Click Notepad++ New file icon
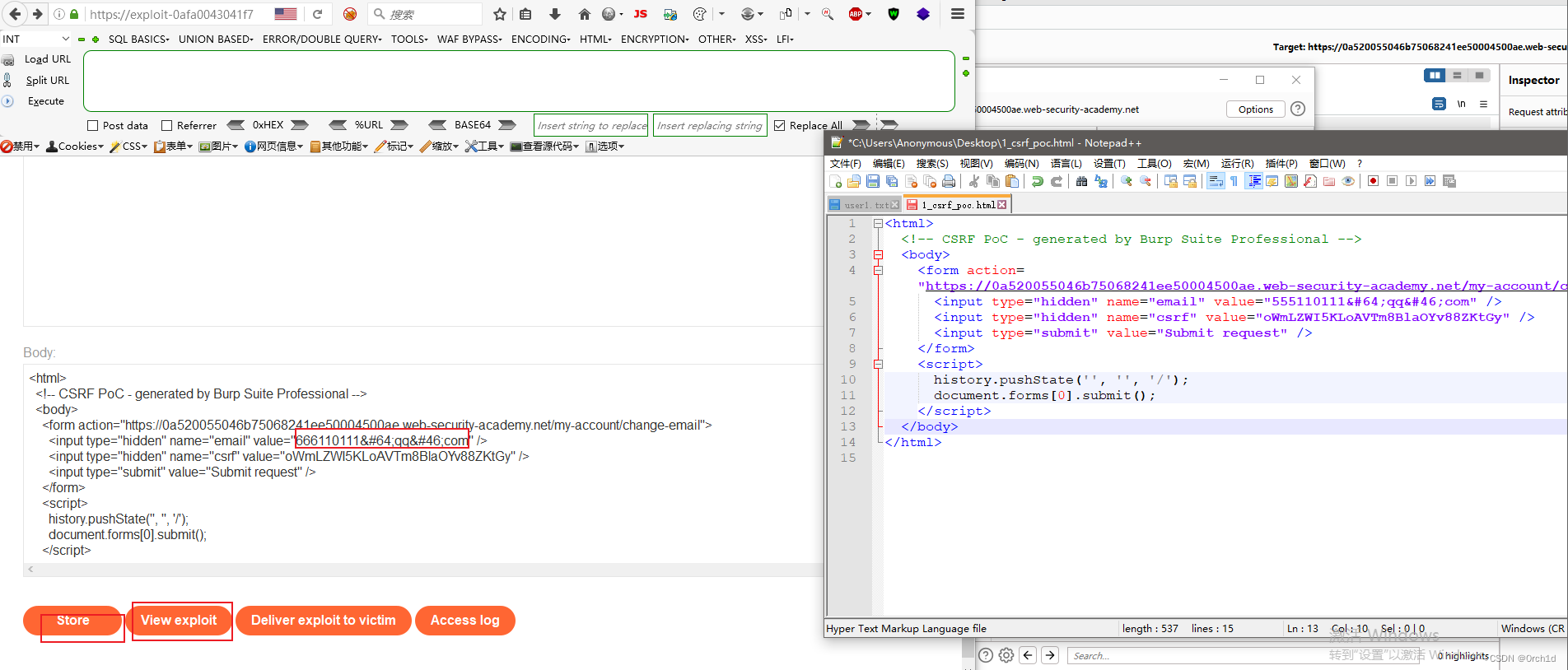The width and height of the screenshot is (1568, 670). [x=836, y=181]
